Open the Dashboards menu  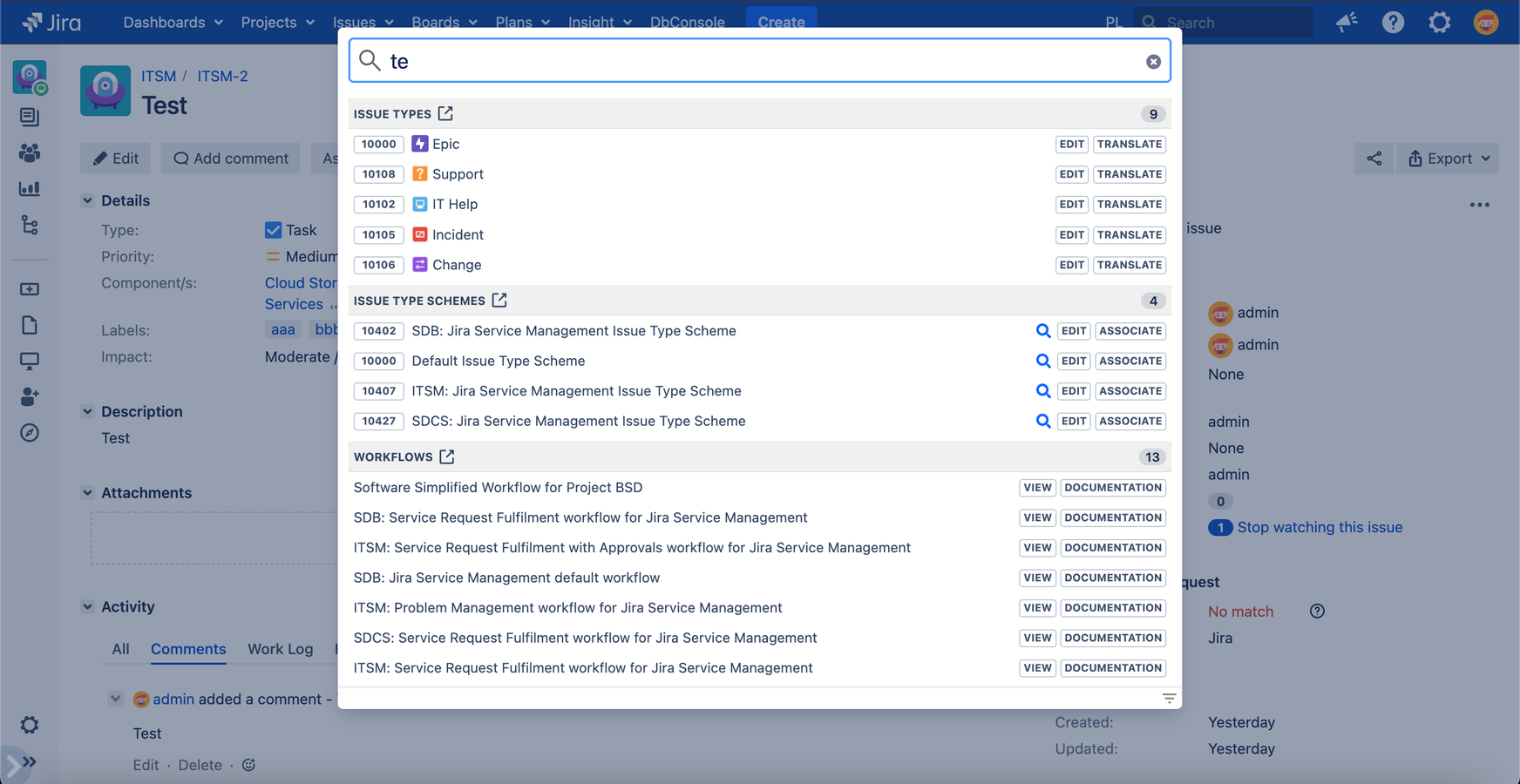(x=173, y=22)
